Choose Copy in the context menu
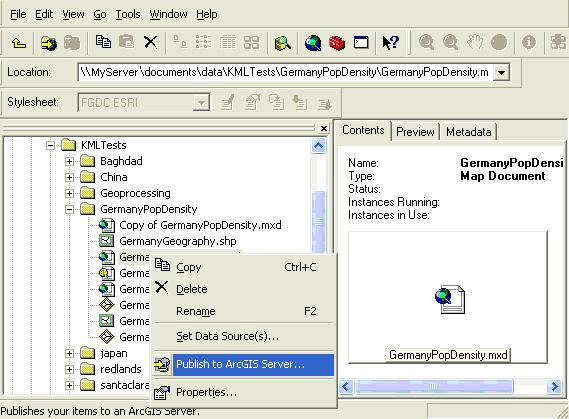This screenshot has width=569, height=419. [x=243, y=267]
